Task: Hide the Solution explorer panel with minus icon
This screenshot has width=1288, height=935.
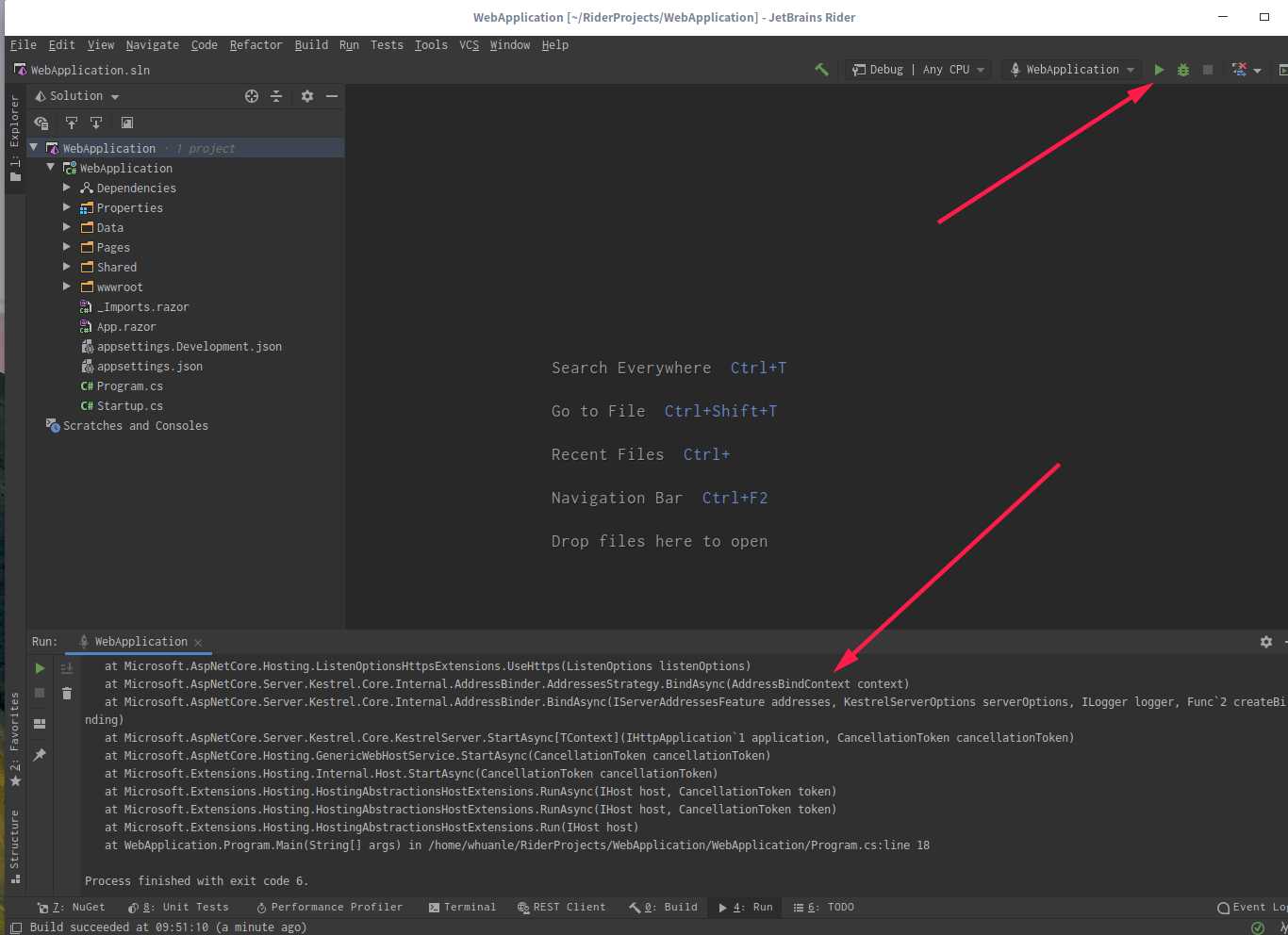Action: [x=332, y=96]
